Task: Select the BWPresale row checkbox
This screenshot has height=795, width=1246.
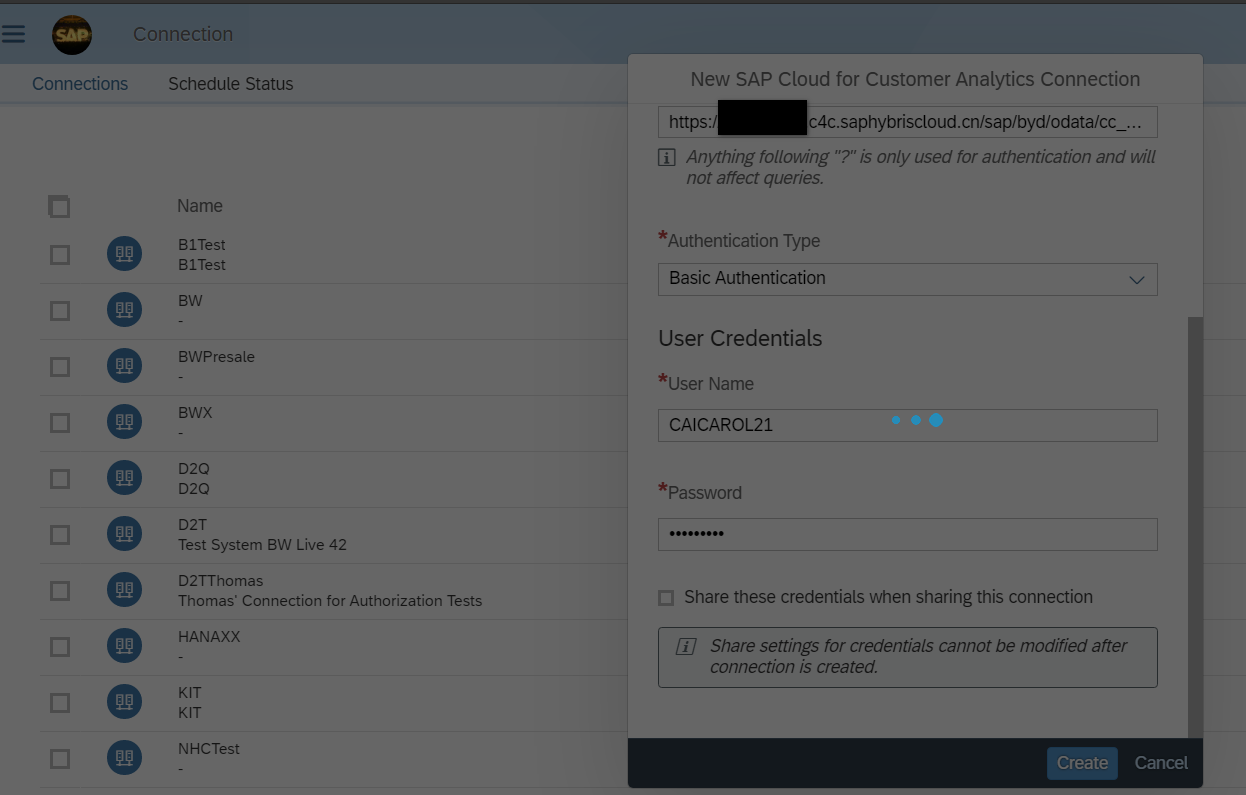Action: click(60, 367)
